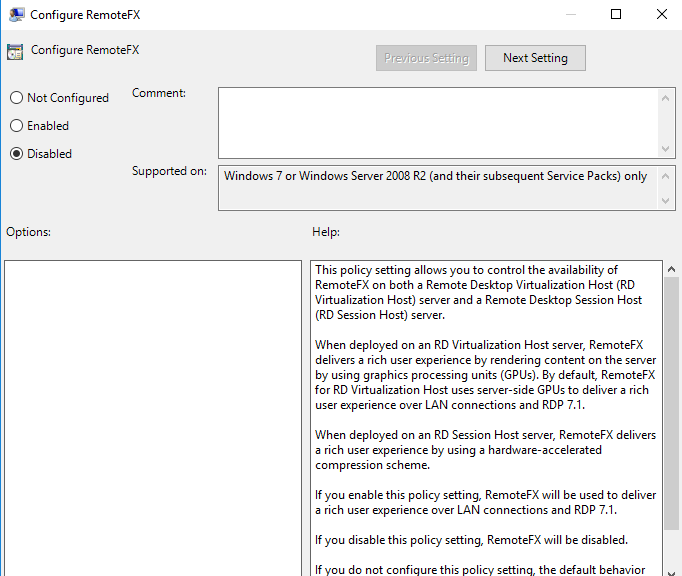The height and width of the screenshot is (576, 682).
Task: Click the empty Options pane
Action: pyautogui.click(x=153, y=418)
